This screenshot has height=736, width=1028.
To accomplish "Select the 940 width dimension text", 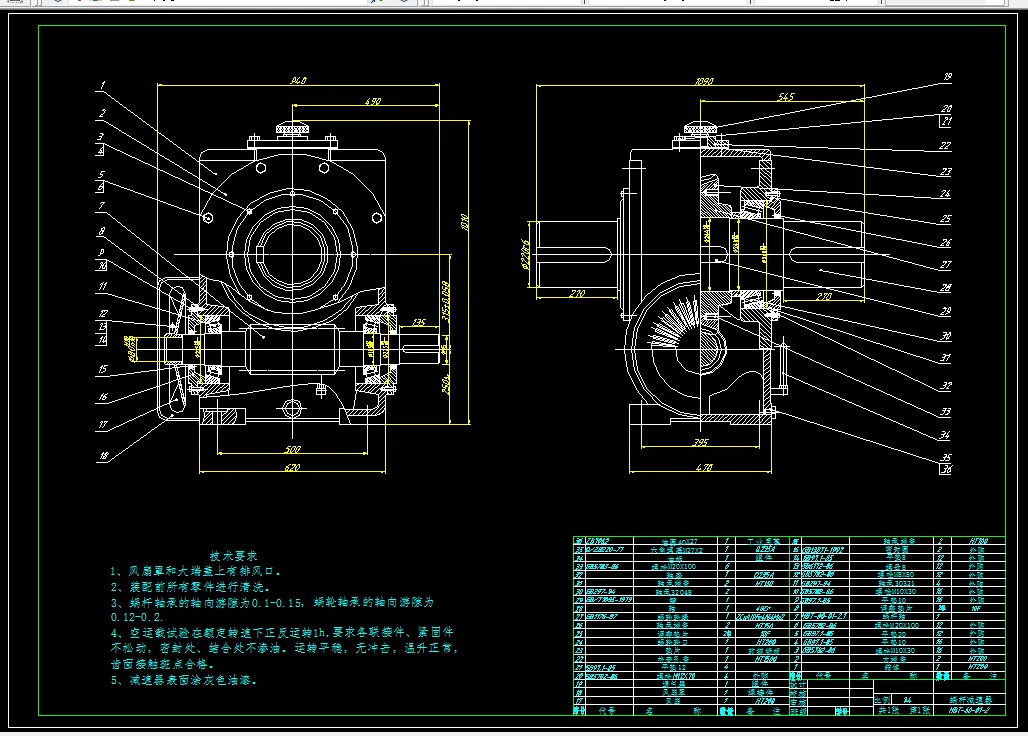I will point(298,80).
